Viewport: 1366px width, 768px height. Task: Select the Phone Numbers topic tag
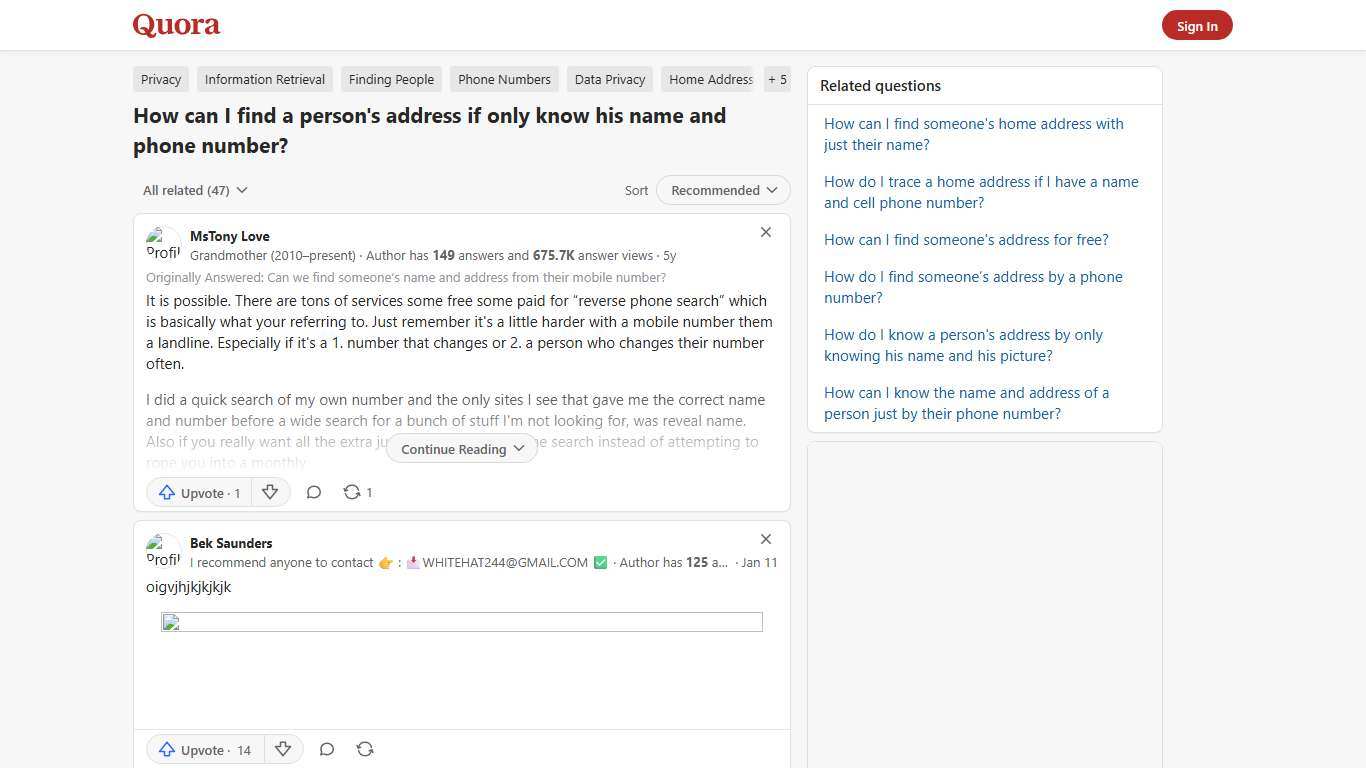click(x=504, y=79)
